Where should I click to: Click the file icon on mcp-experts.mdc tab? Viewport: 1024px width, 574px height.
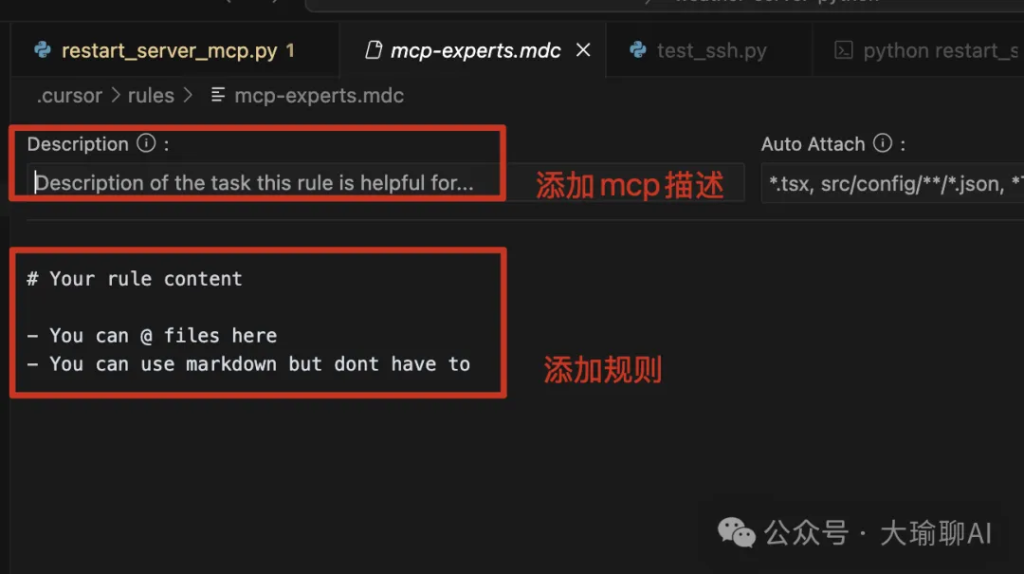373,50
